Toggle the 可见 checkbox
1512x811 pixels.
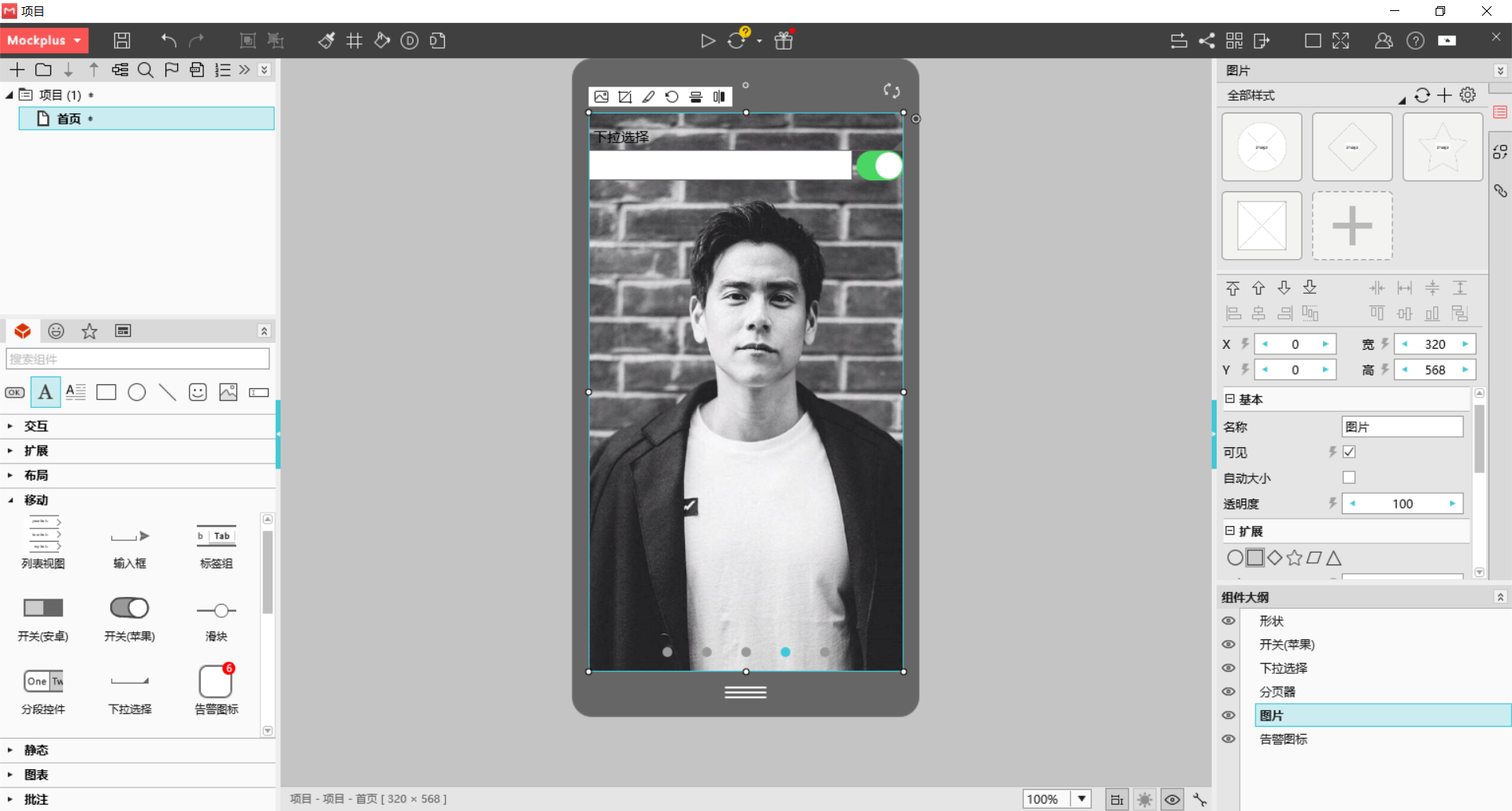(1349, 452)
